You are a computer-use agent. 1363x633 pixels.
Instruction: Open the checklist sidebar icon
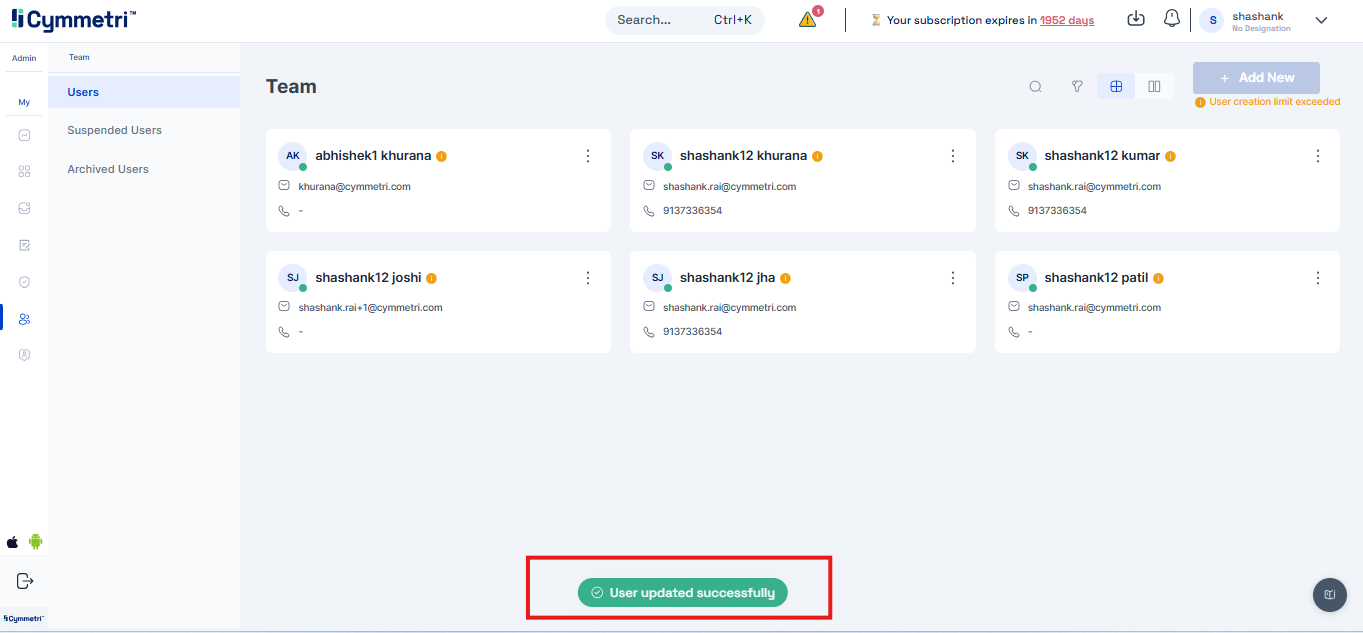pyautogui.click(x=24, y=245)
